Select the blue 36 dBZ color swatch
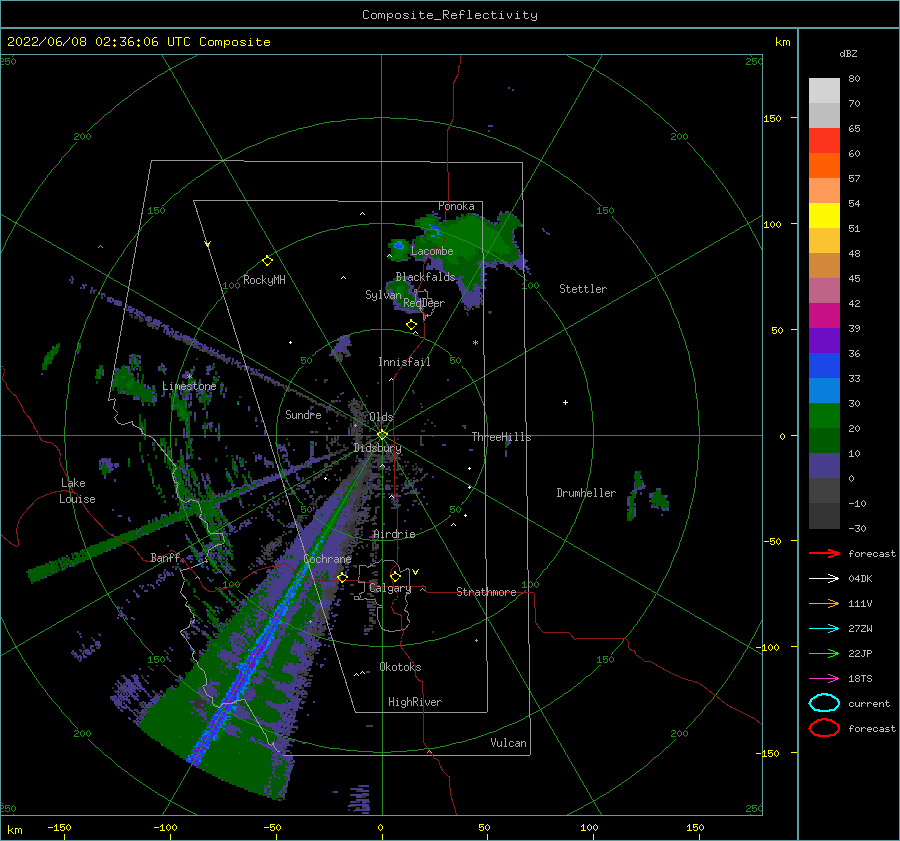The height and width of the screenshot is (841, 900). [824, 366]
